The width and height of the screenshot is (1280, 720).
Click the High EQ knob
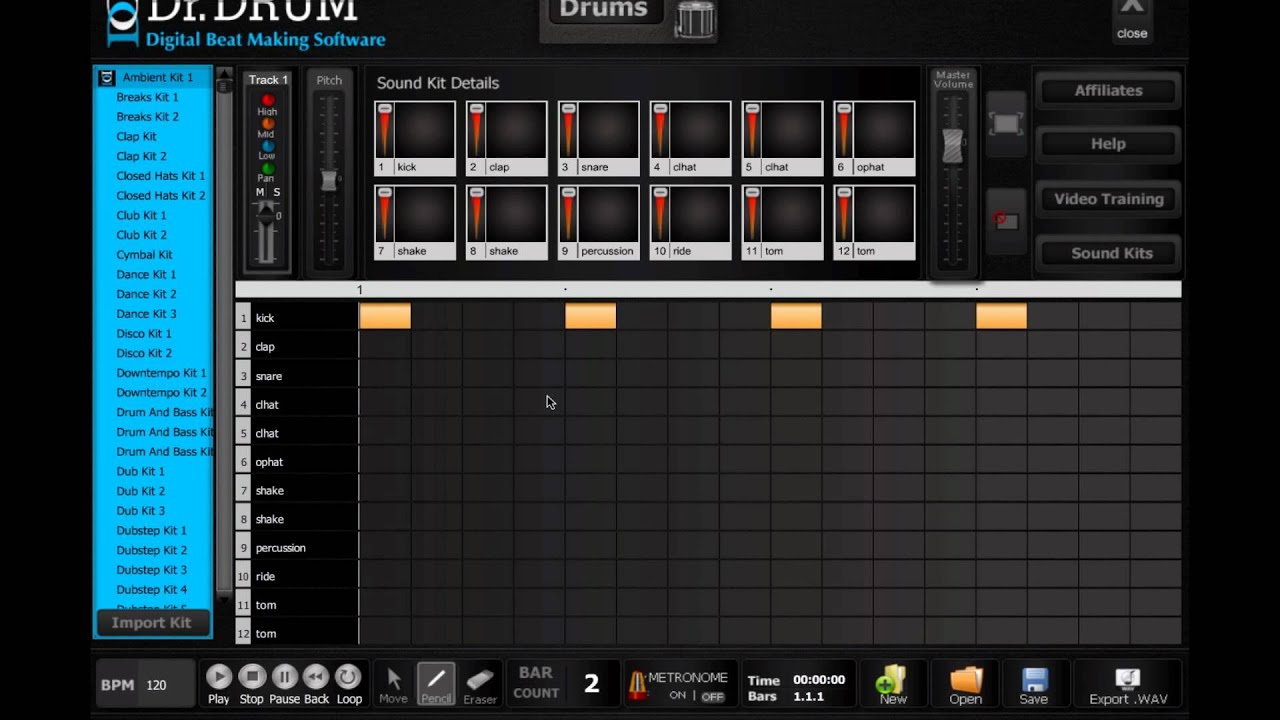click(x=267, y=100)
